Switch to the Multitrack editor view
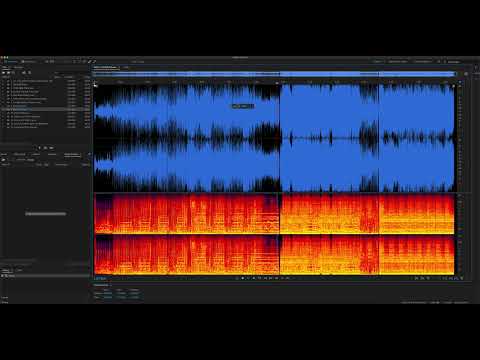 (28, 62)
